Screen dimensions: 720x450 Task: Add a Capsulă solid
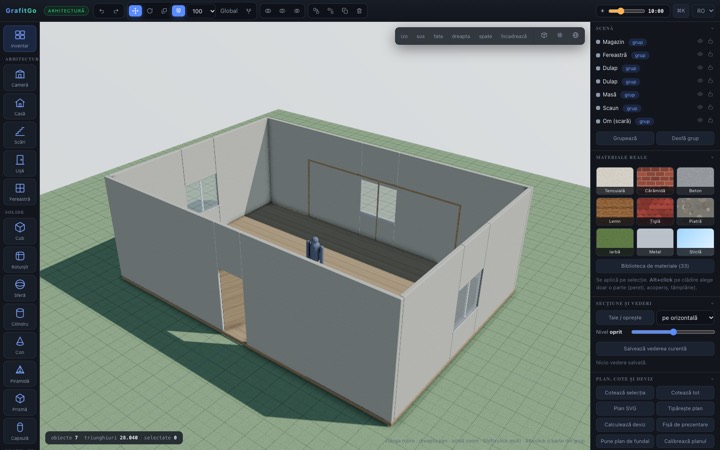pyautogui.click(x=20, y=430)
